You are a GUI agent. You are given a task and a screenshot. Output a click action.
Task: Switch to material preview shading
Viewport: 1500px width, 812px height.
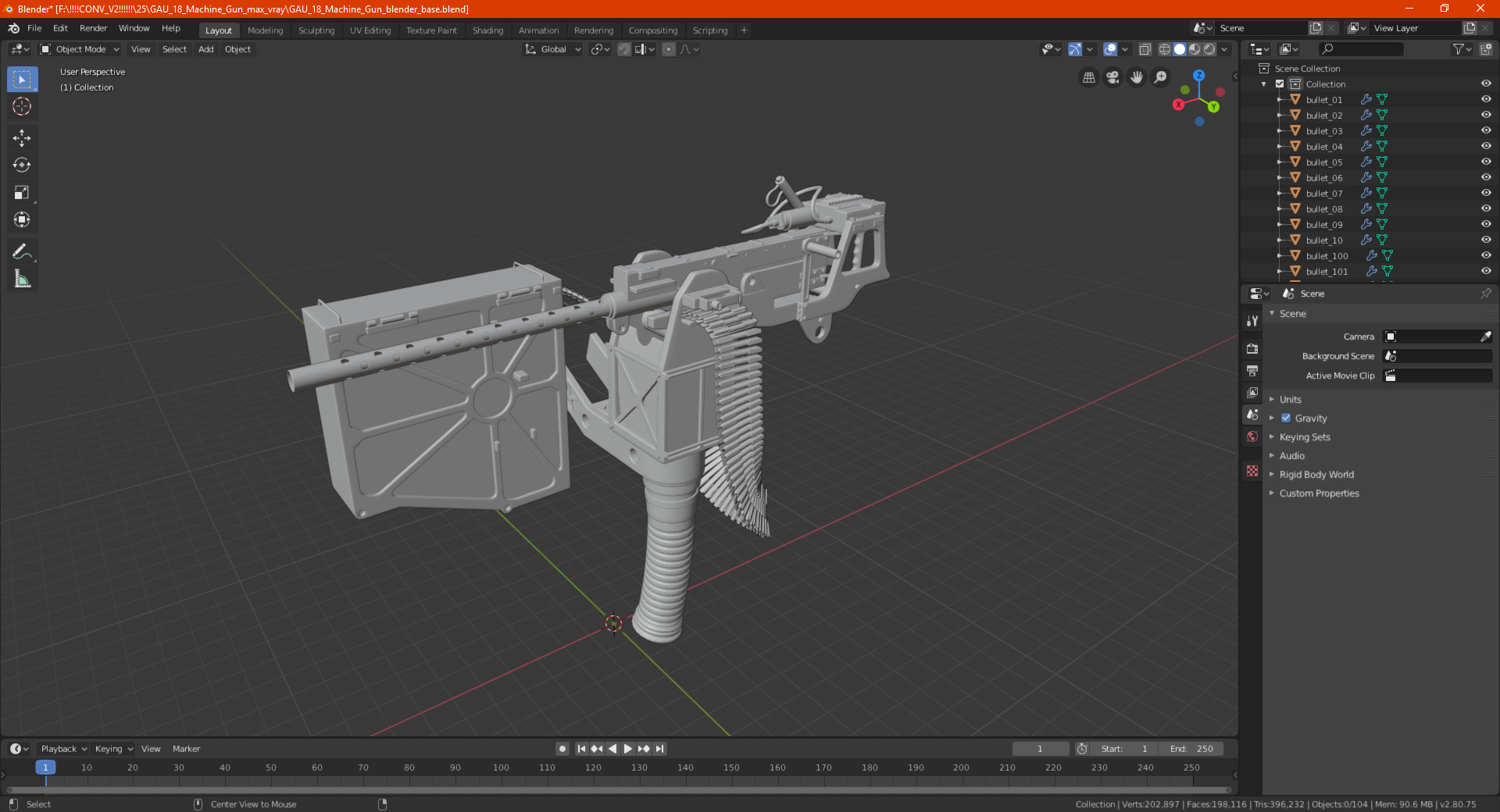point(1195,49)
